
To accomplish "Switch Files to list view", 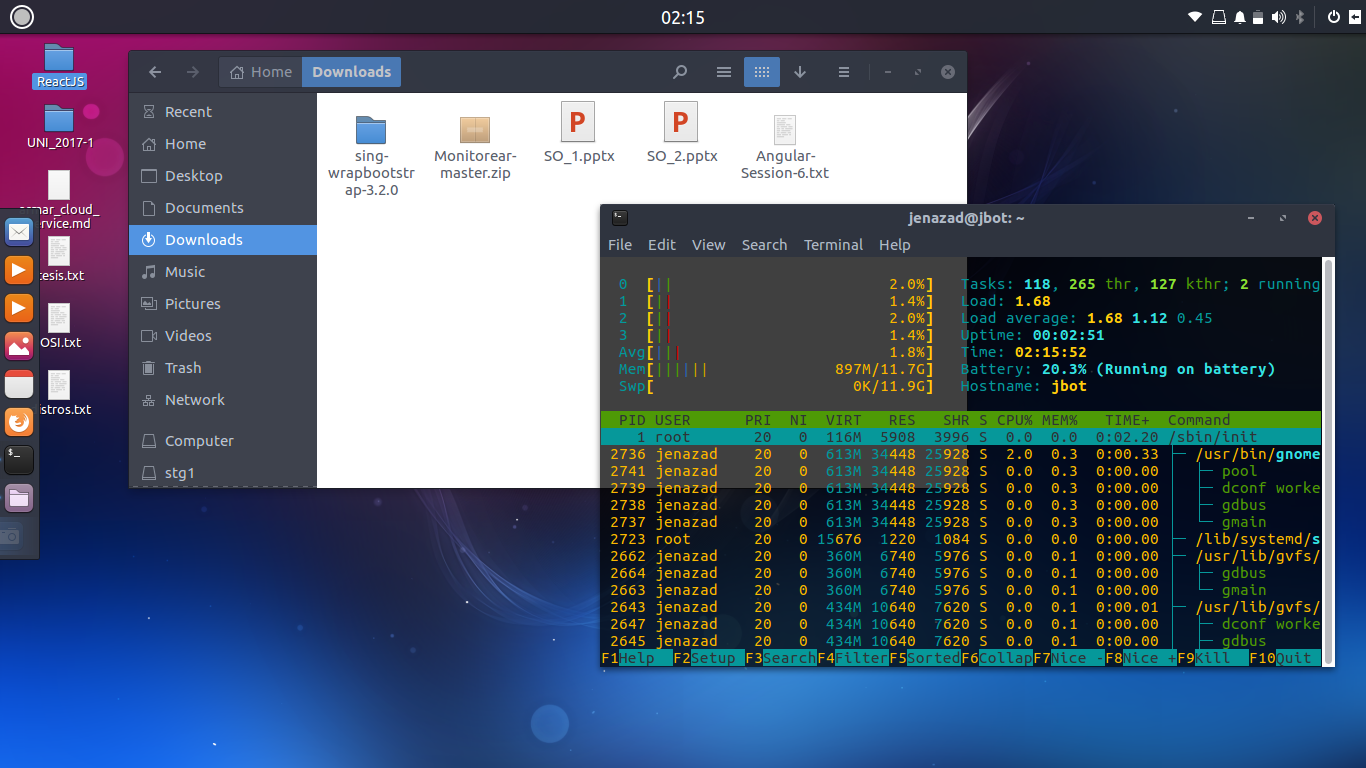I will coord(724,72).
